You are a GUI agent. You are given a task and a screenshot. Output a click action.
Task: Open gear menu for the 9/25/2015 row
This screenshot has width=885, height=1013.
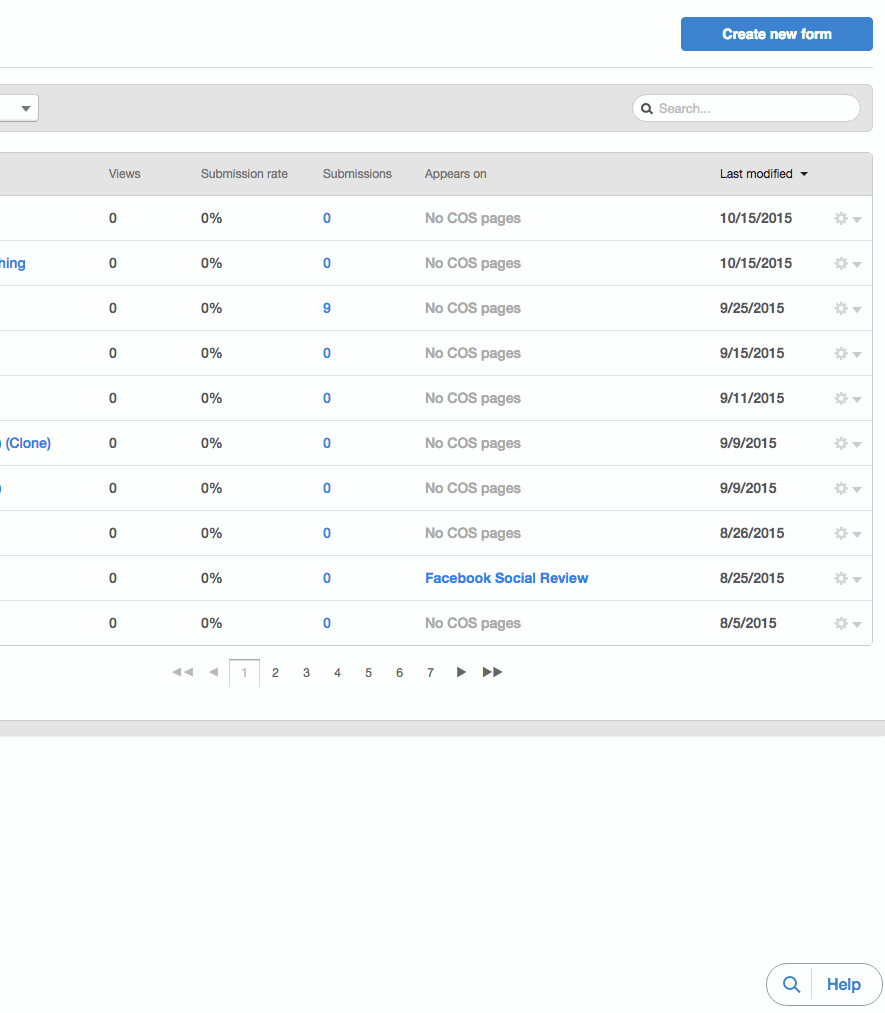(x=848, y=308)
